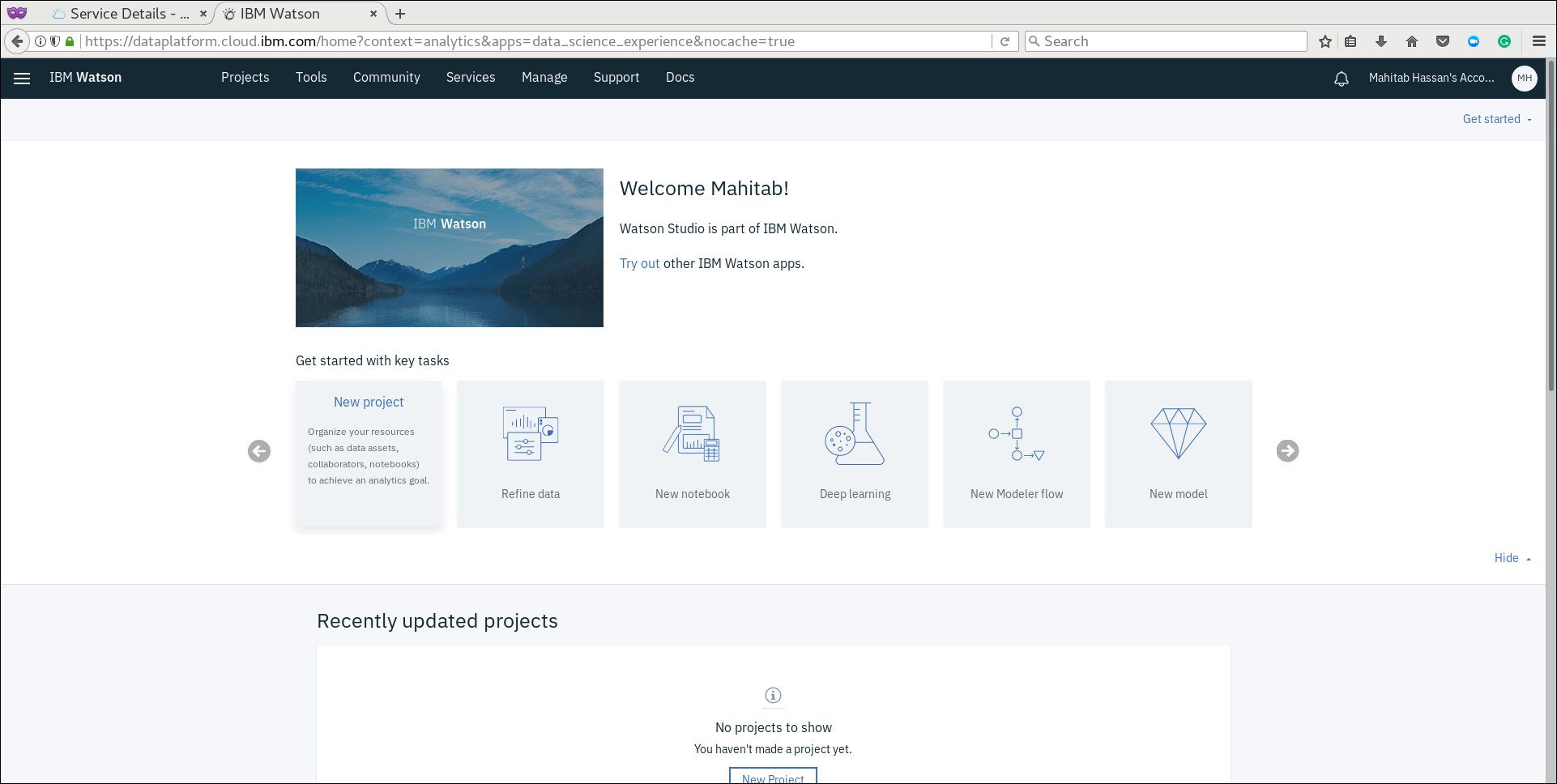Viewport: 1557px width, 784px height.
Task: Click the browser back button
Action: point(17,41)
